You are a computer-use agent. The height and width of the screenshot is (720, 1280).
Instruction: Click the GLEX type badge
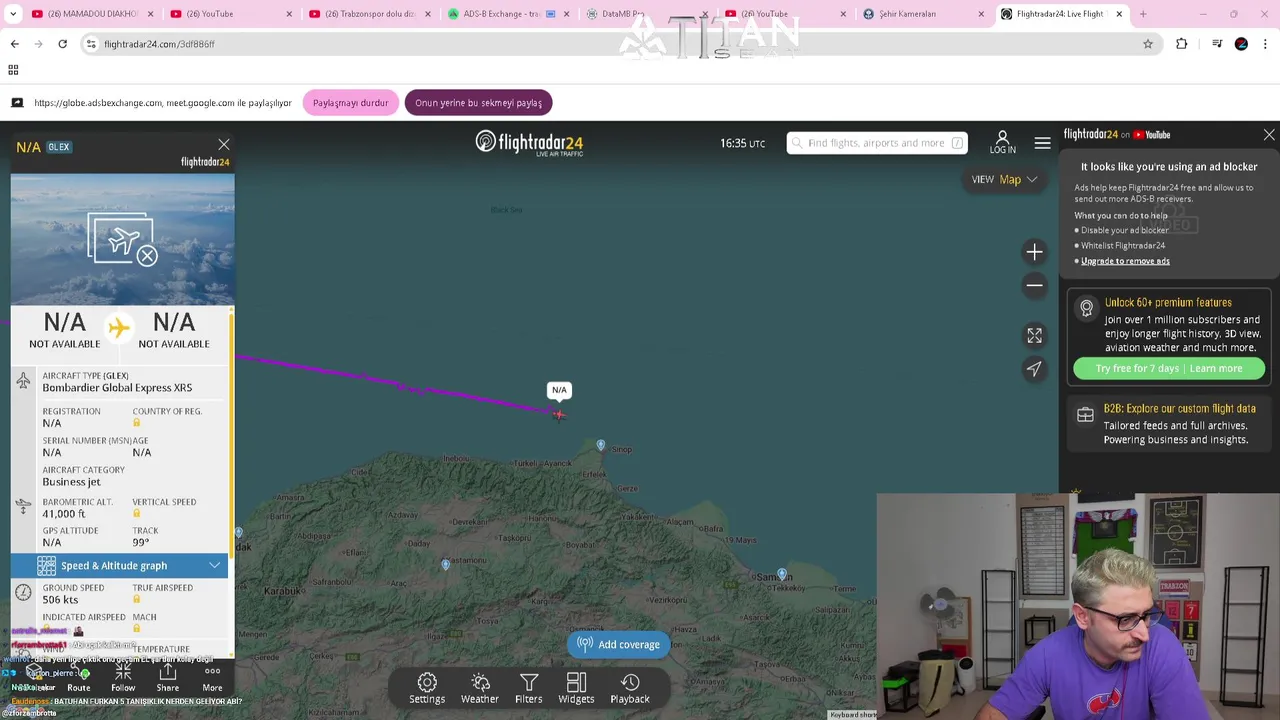(x=59, y=147)
